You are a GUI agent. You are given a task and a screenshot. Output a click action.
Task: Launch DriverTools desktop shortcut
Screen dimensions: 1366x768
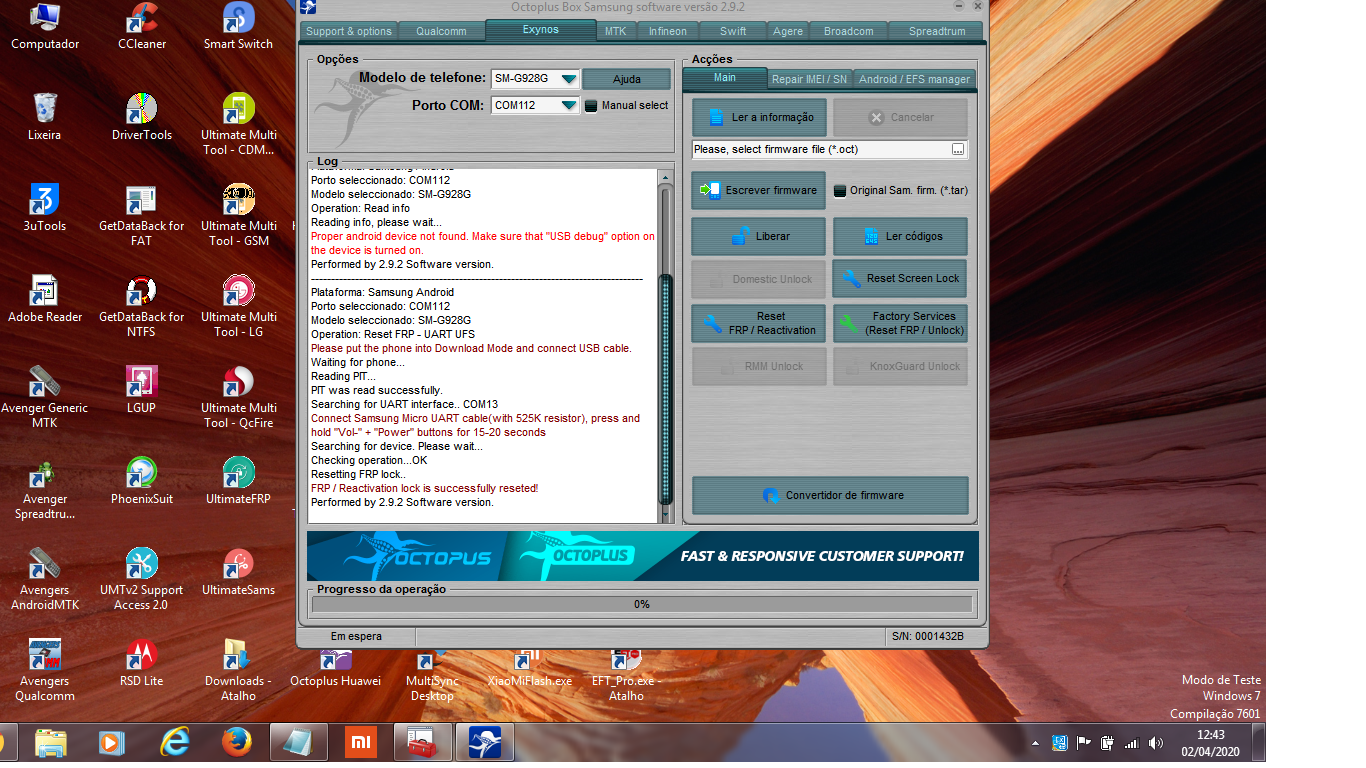pos(142,117)
